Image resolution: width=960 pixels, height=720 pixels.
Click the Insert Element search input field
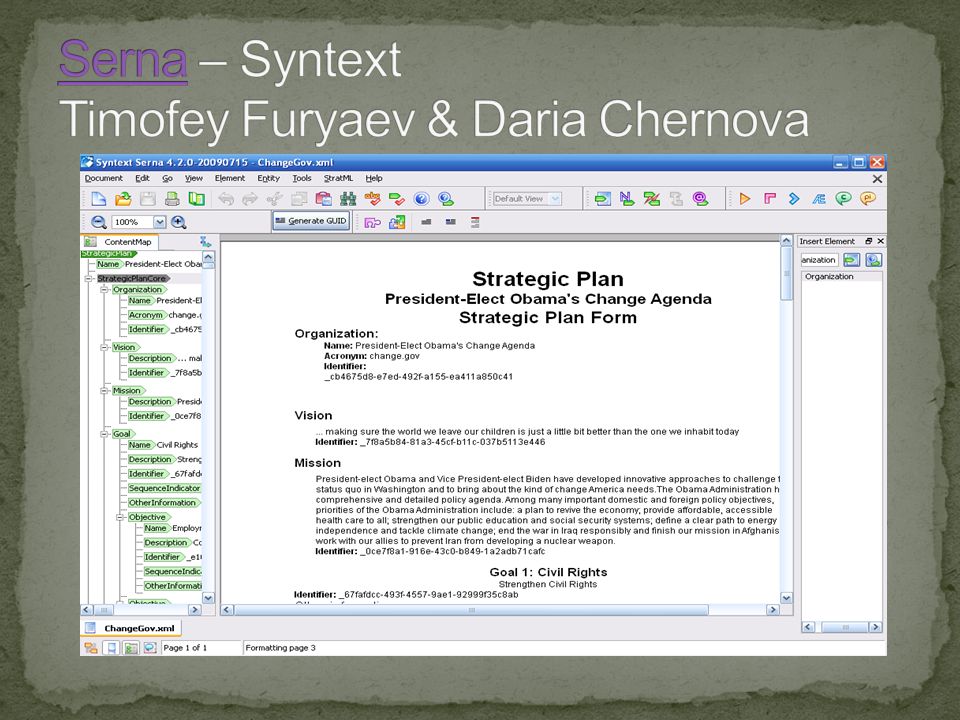pos(819,260)
